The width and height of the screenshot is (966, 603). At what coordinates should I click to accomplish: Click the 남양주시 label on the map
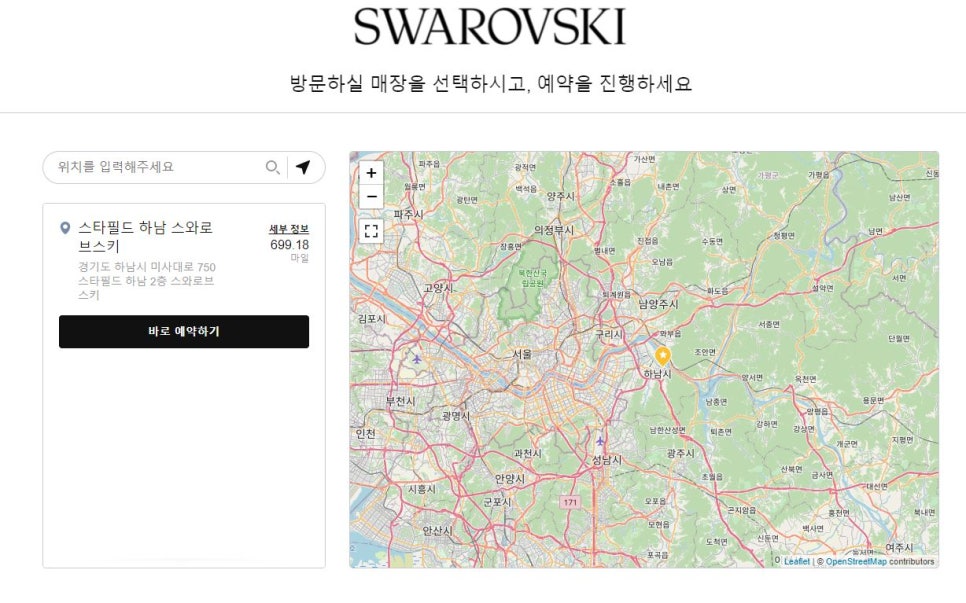[x=658, y=304]
